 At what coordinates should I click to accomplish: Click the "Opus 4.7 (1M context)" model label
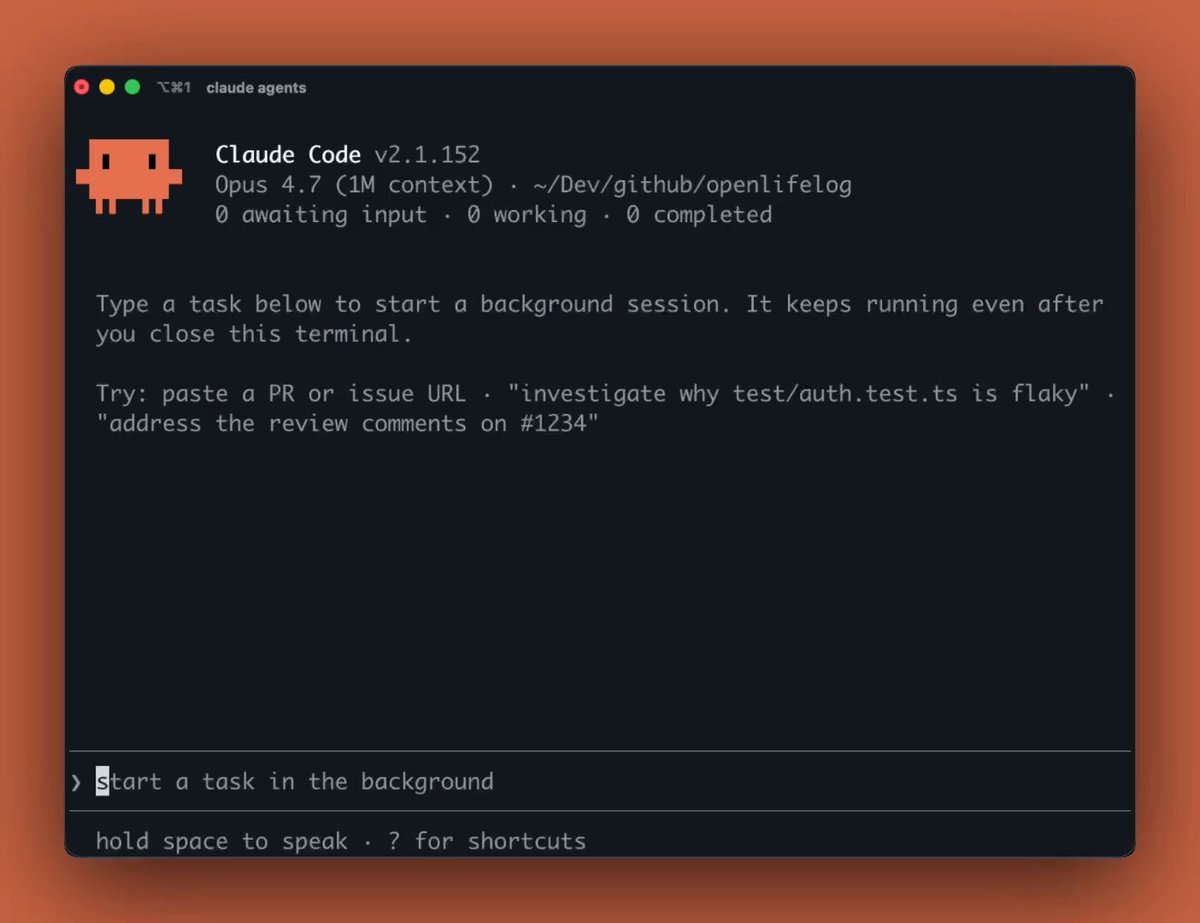point(355,185)
